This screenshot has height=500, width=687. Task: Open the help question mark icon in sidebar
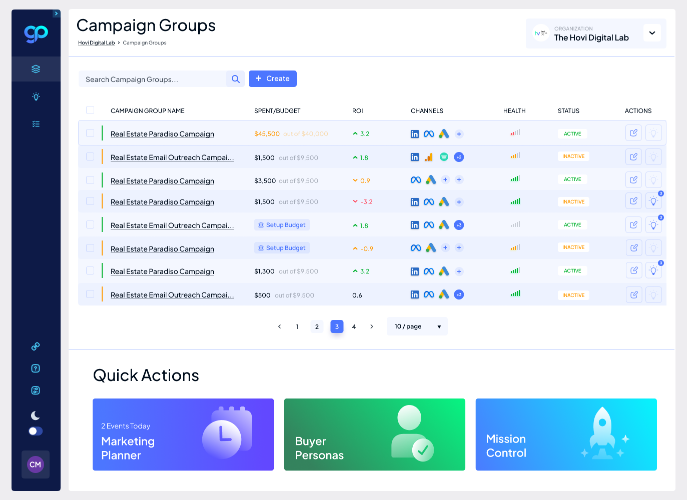(x=36, y=369)
